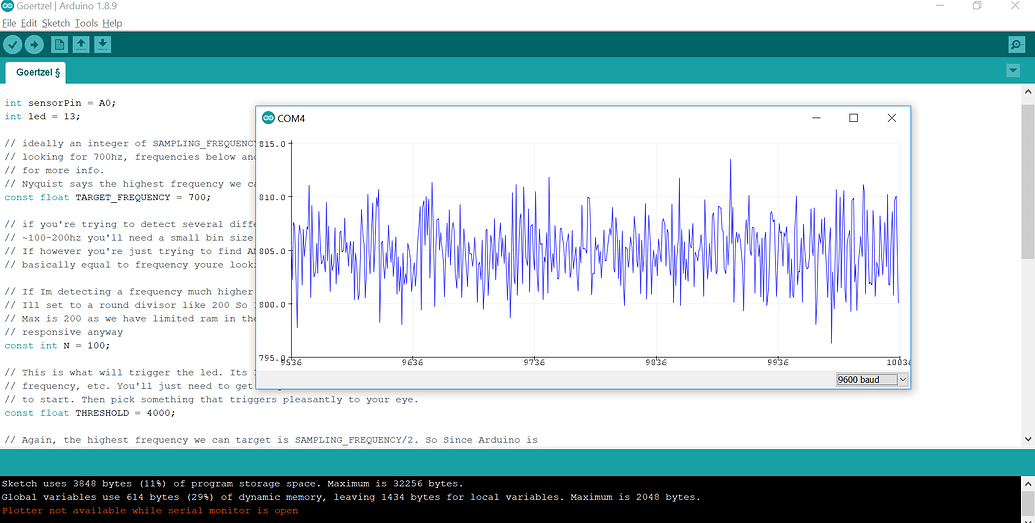Screen dimensions: 1035x523
Task: Click the '// for more info.' comment
Action: coord(54,170)
